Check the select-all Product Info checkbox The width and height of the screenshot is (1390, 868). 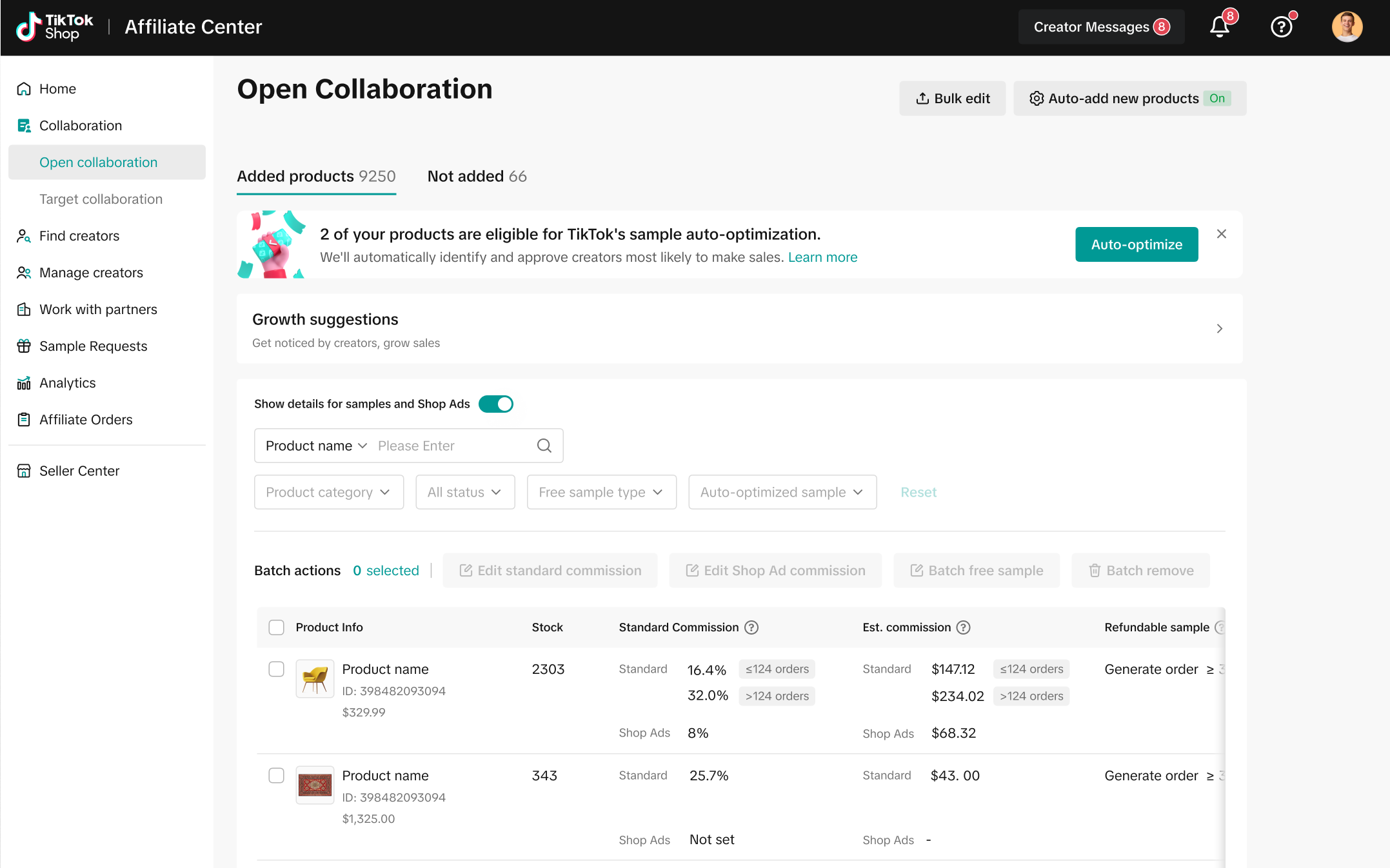coord(276,627)
